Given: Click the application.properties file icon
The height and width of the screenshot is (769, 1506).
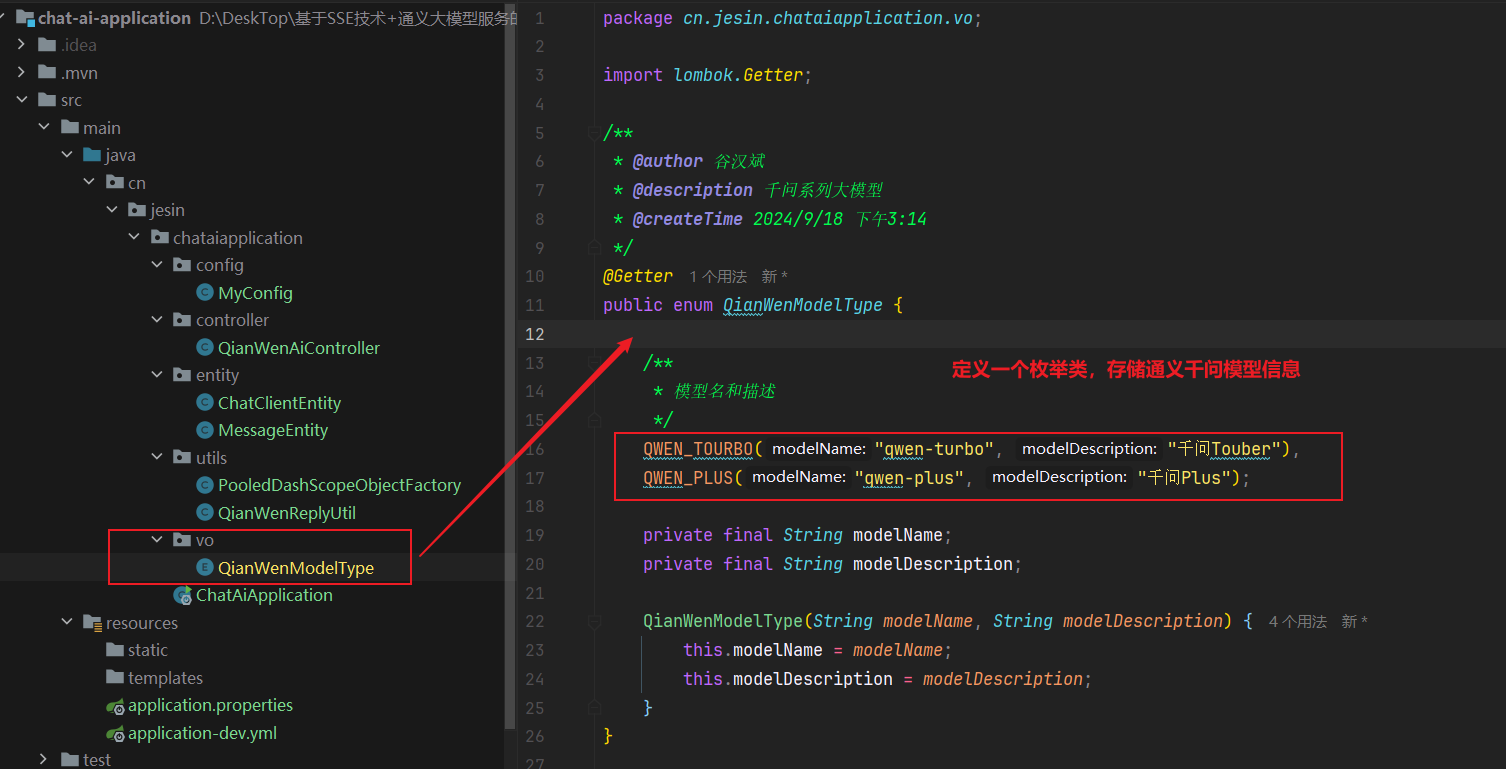Looking at the screenshot, I should click(x=115, y=706).
